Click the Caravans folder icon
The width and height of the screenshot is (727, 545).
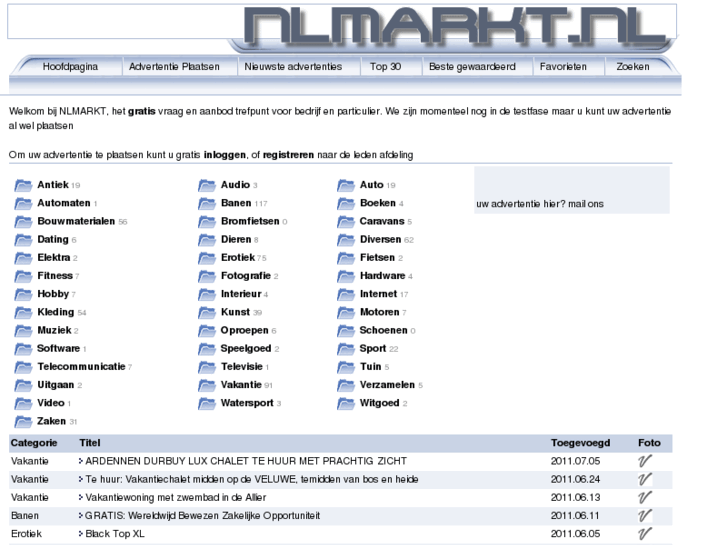[346, 221]
